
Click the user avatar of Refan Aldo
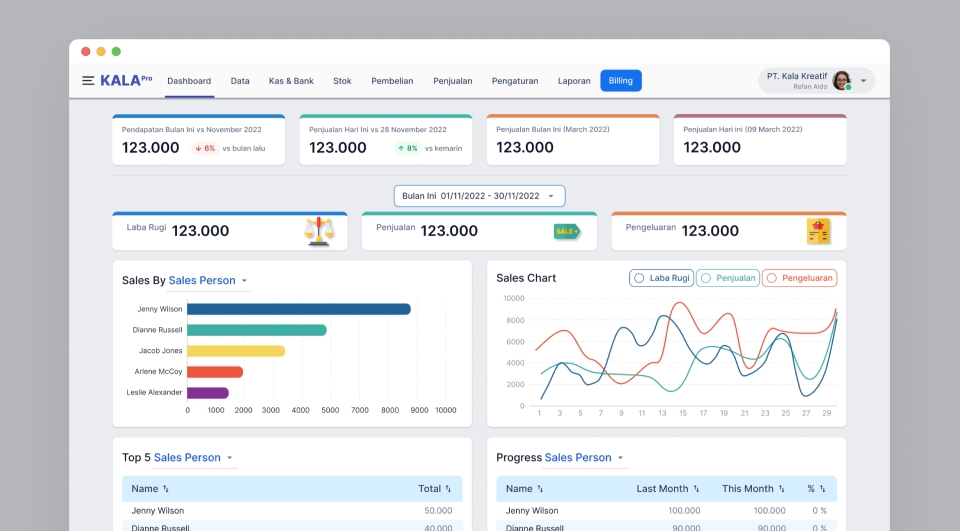click(842, 80)
